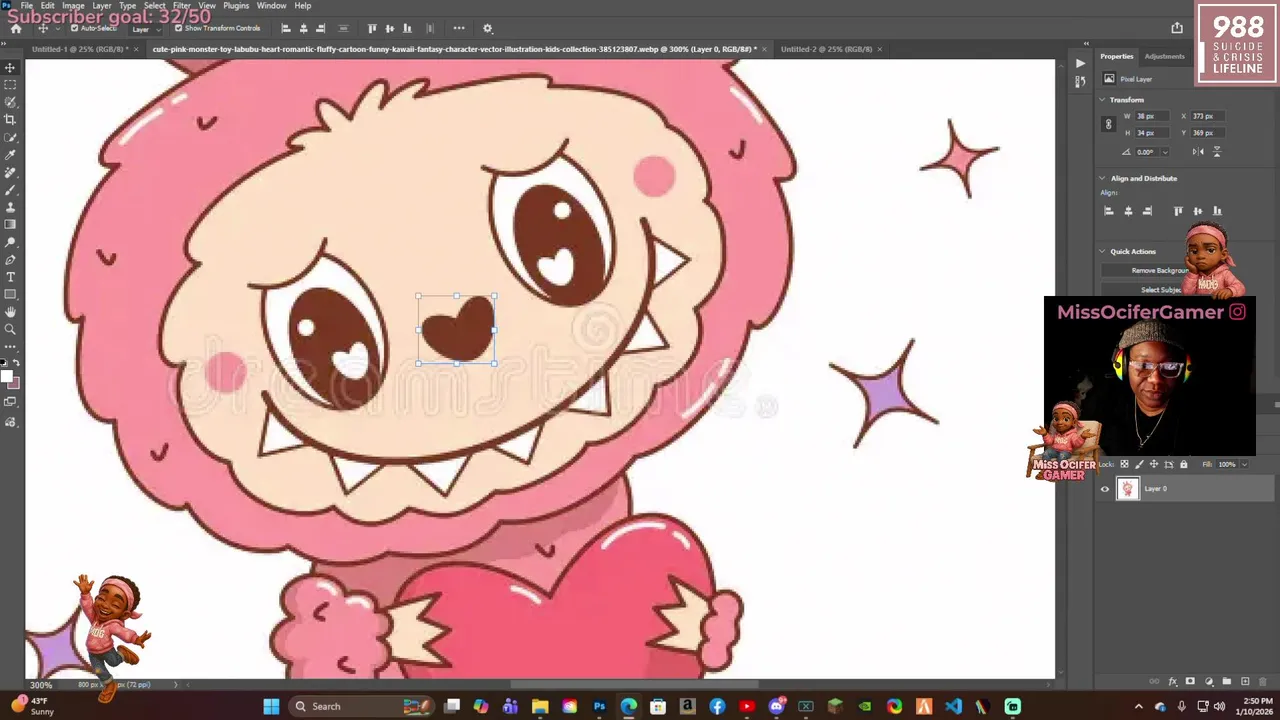The width and height of the screenshot is (1280, 720).
Task: Open the Fill 100% dropdown
Action: 1244,464
